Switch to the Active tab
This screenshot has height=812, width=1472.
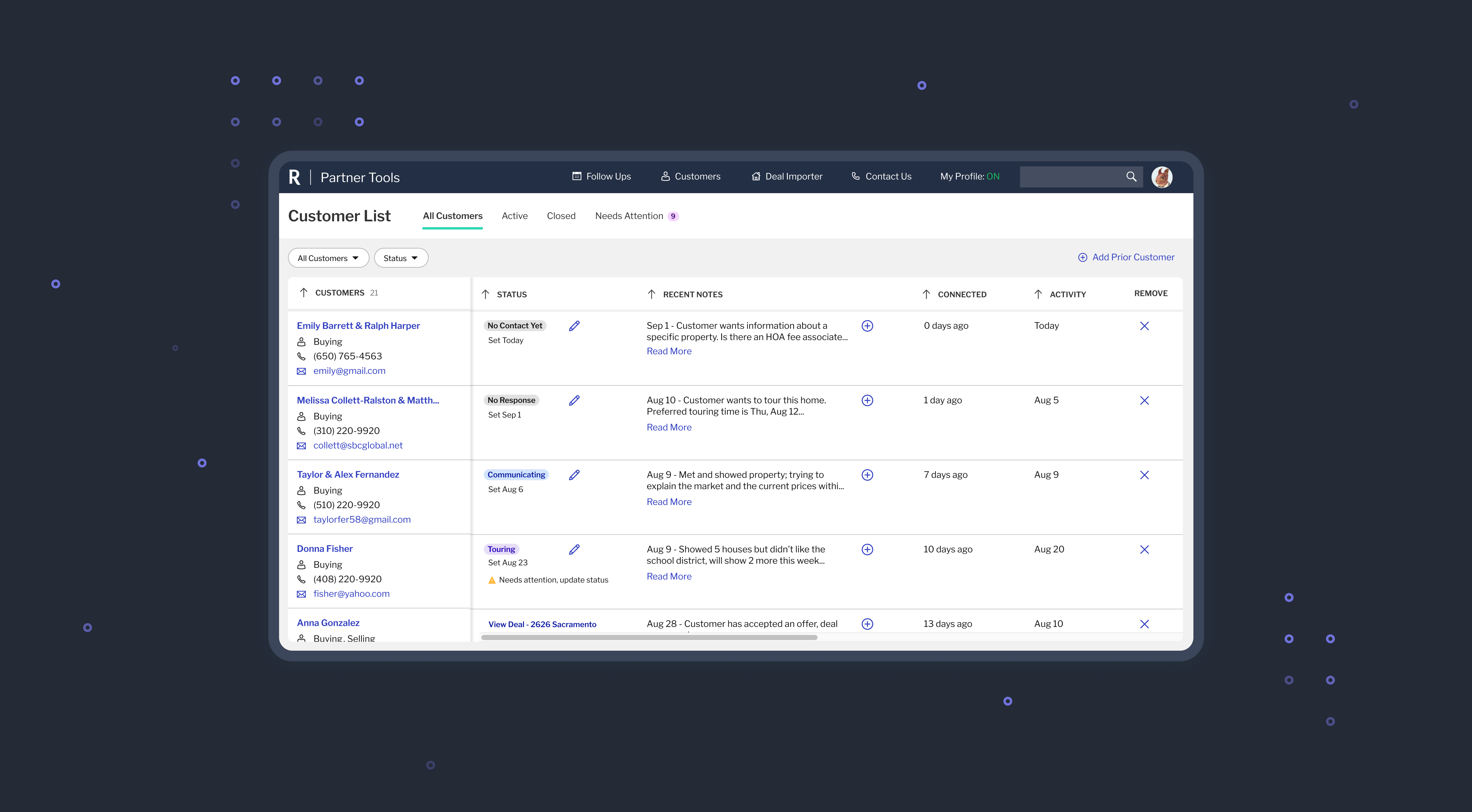tap(514, 216)
